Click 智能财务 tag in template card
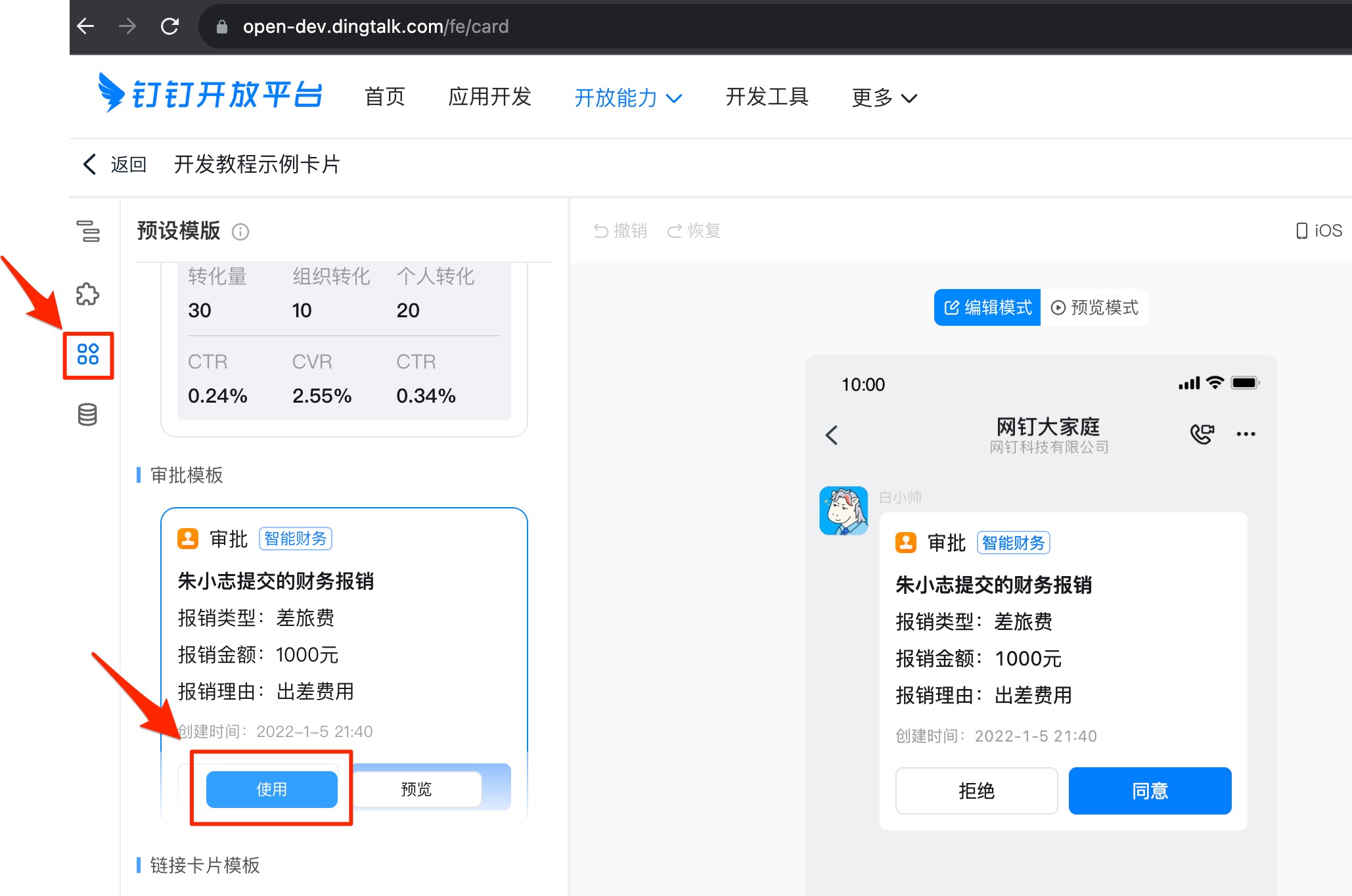 point(296,539)
